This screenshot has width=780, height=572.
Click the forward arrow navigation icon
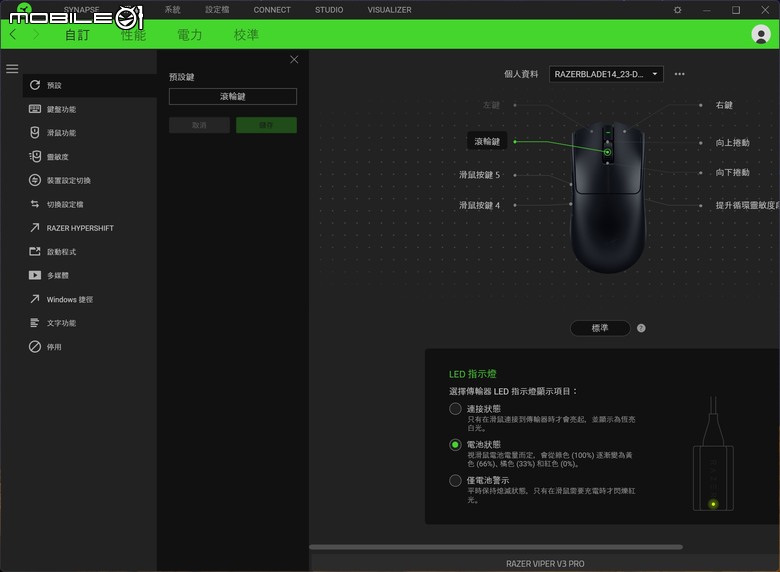tap(36, 34)
